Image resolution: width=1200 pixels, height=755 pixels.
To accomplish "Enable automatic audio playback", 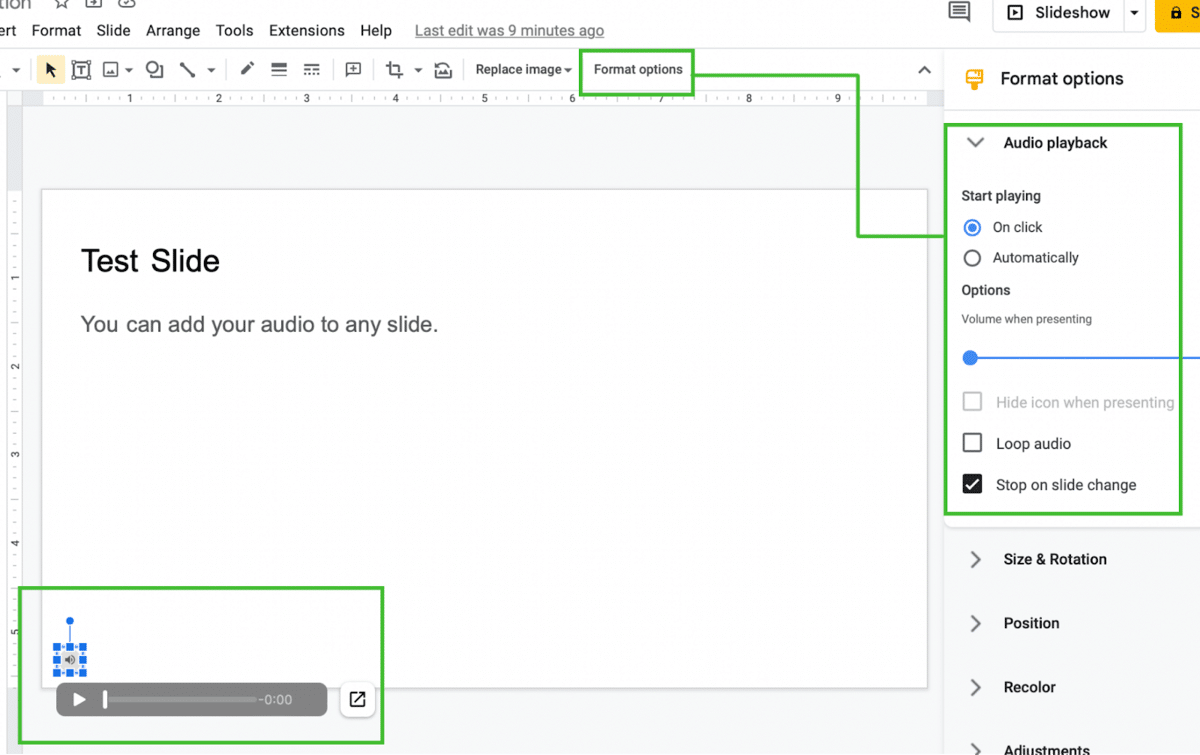I will pyautogui.click(x=971, y=257).
